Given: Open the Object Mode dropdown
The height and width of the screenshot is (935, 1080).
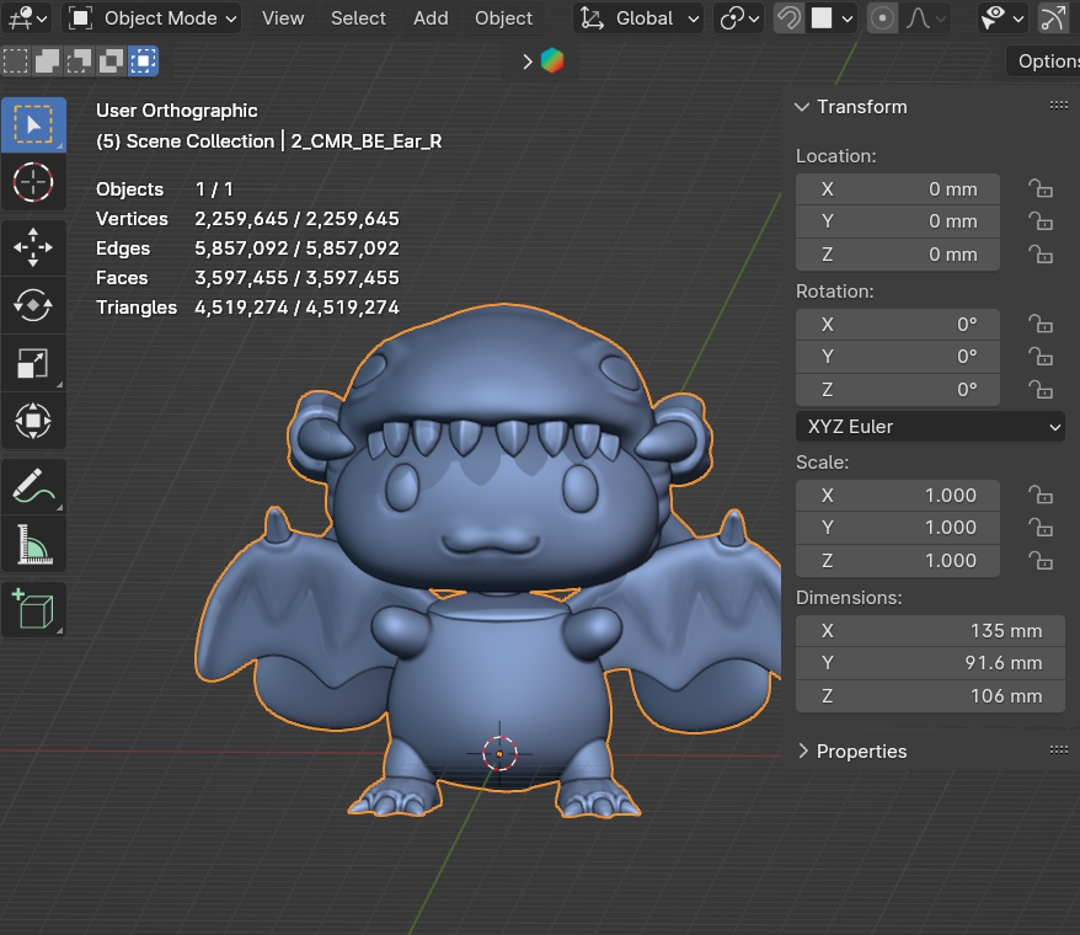Looking at the screenshot, I should (153, 18).
